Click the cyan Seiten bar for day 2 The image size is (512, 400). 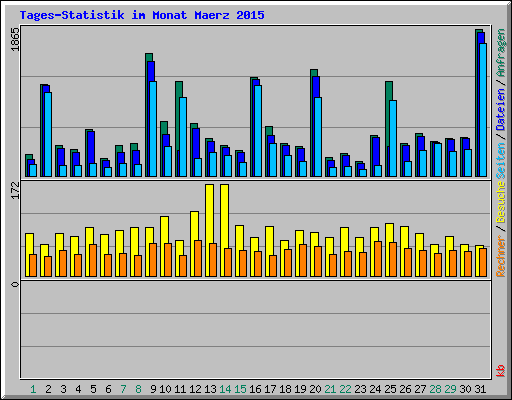(x=48, y=134)
